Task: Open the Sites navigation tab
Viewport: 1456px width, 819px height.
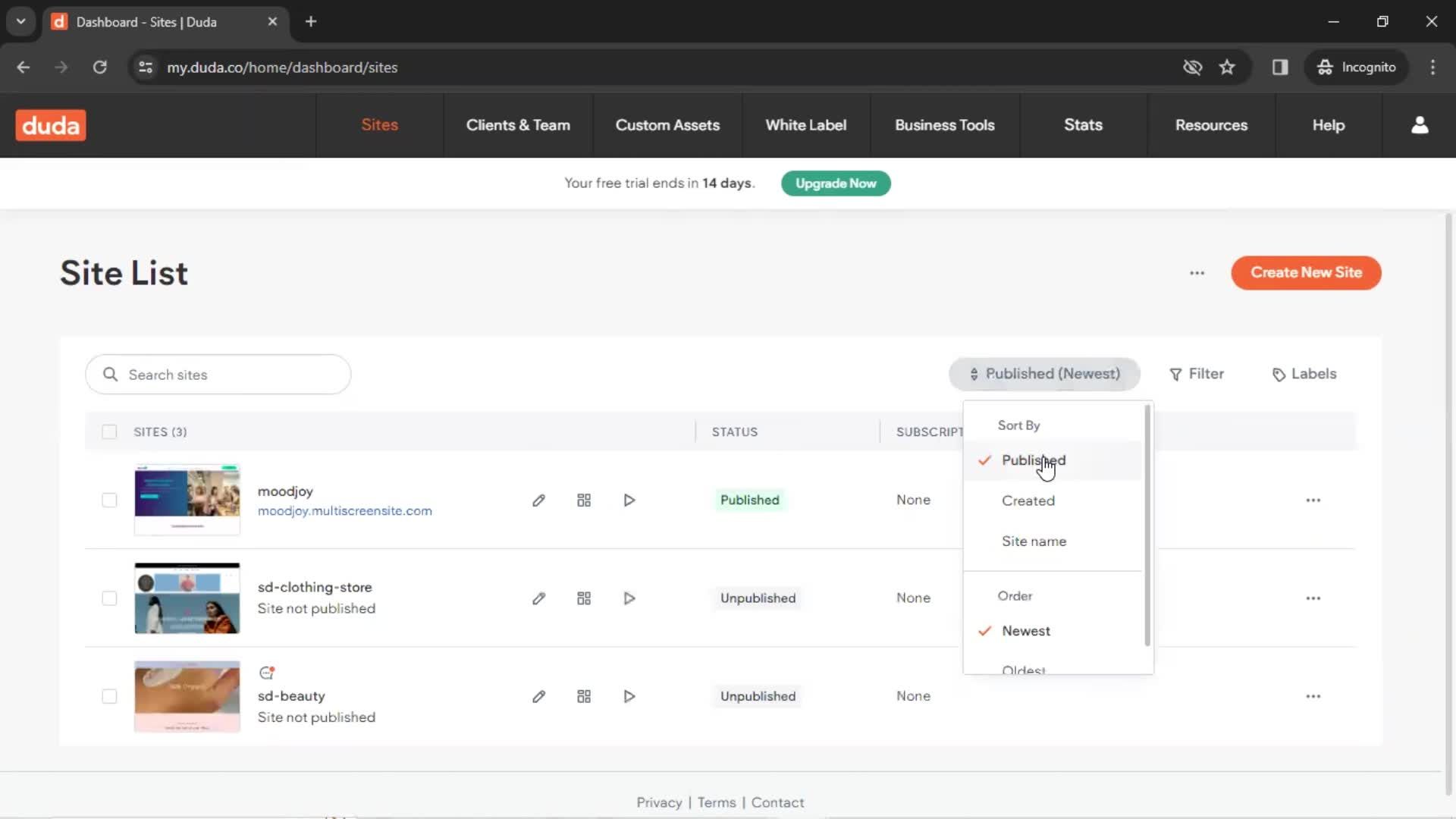Action: click(379, 125)
